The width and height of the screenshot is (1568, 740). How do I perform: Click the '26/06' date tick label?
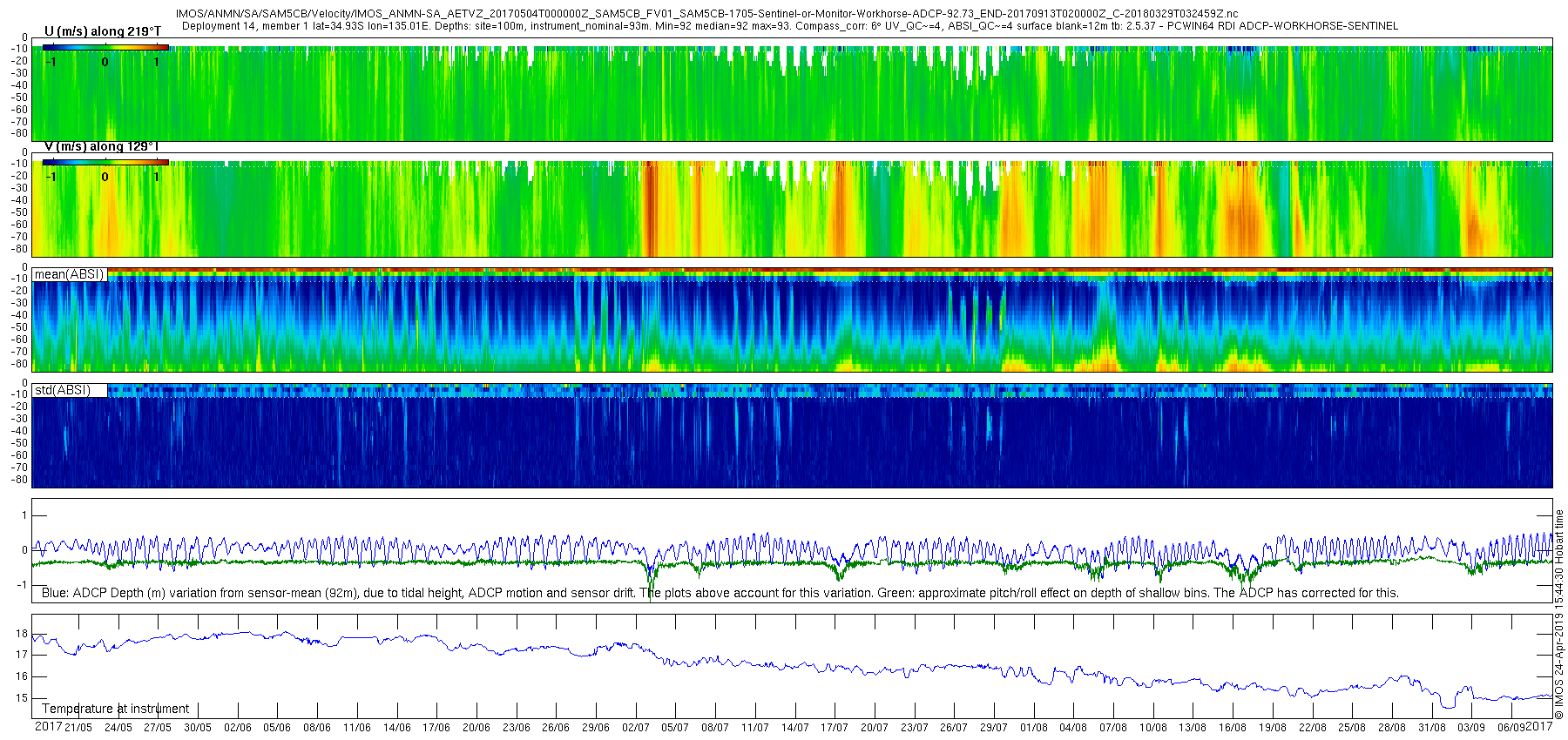click(x=556, y=728)
